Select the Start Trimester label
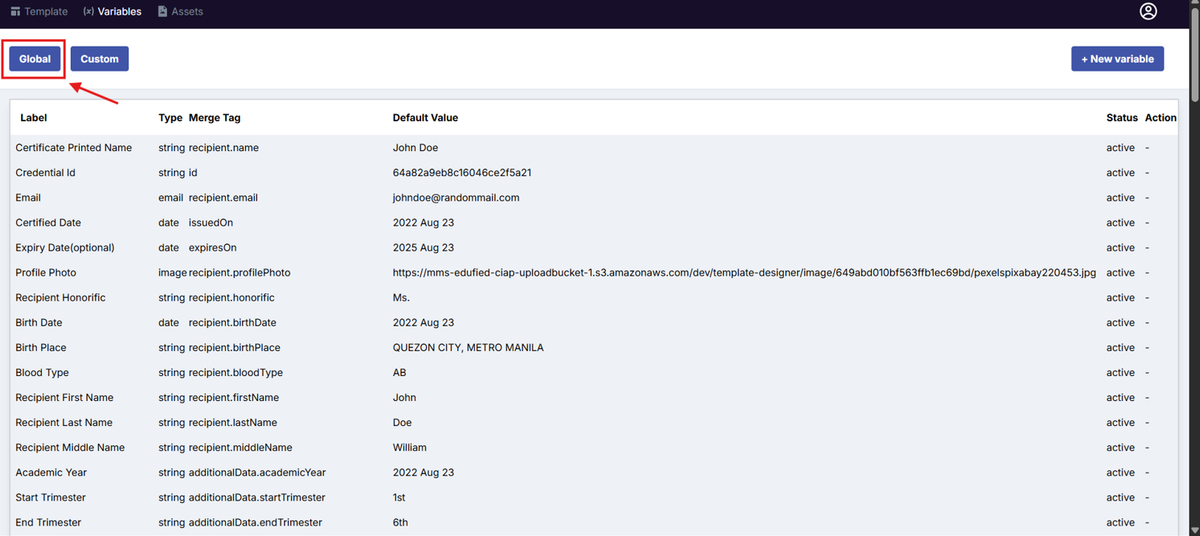Viewport: 1200px width, 536px height. [x=51, y=498]
